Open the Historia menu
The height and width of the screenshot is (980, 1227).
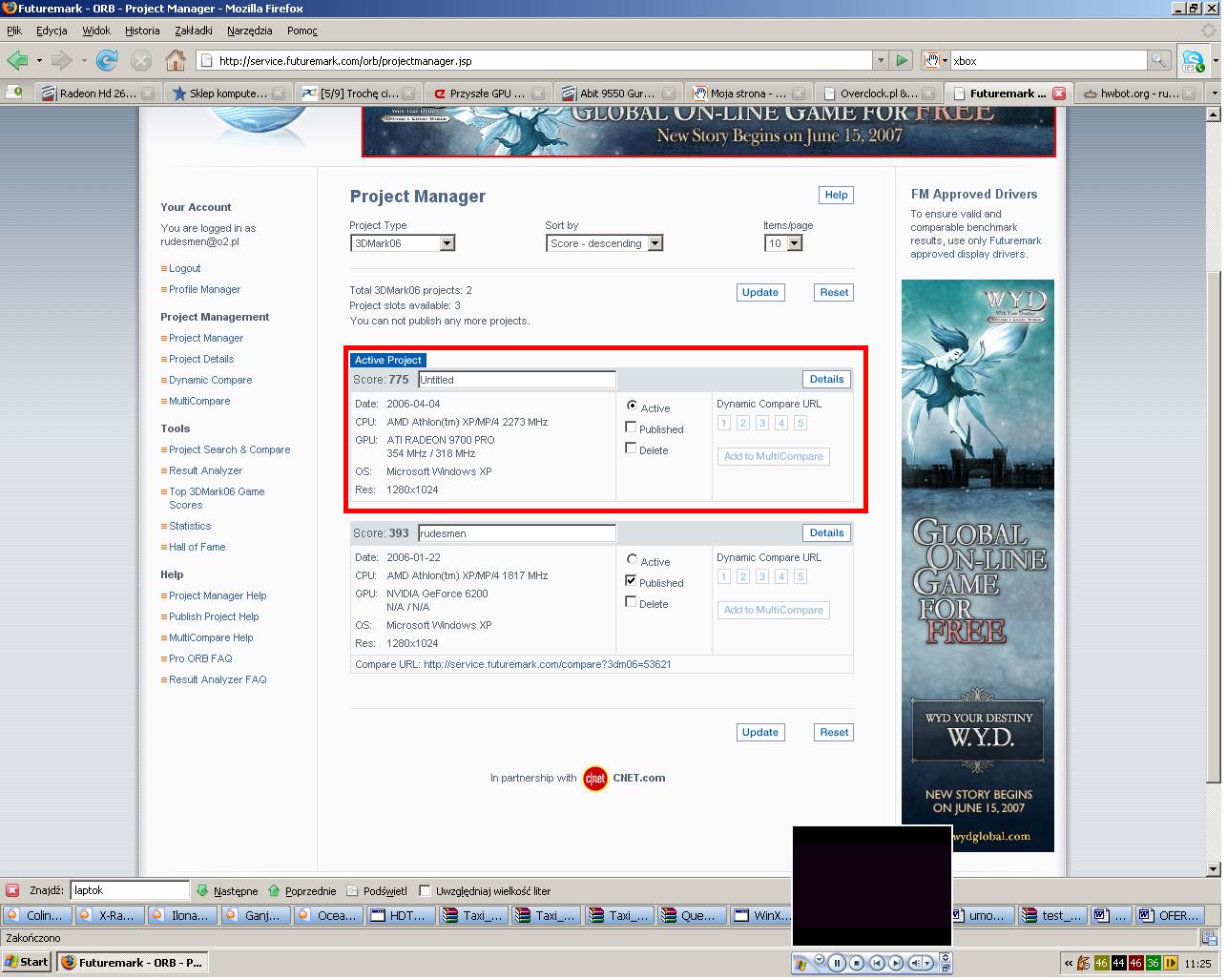(x=142, y=31)
